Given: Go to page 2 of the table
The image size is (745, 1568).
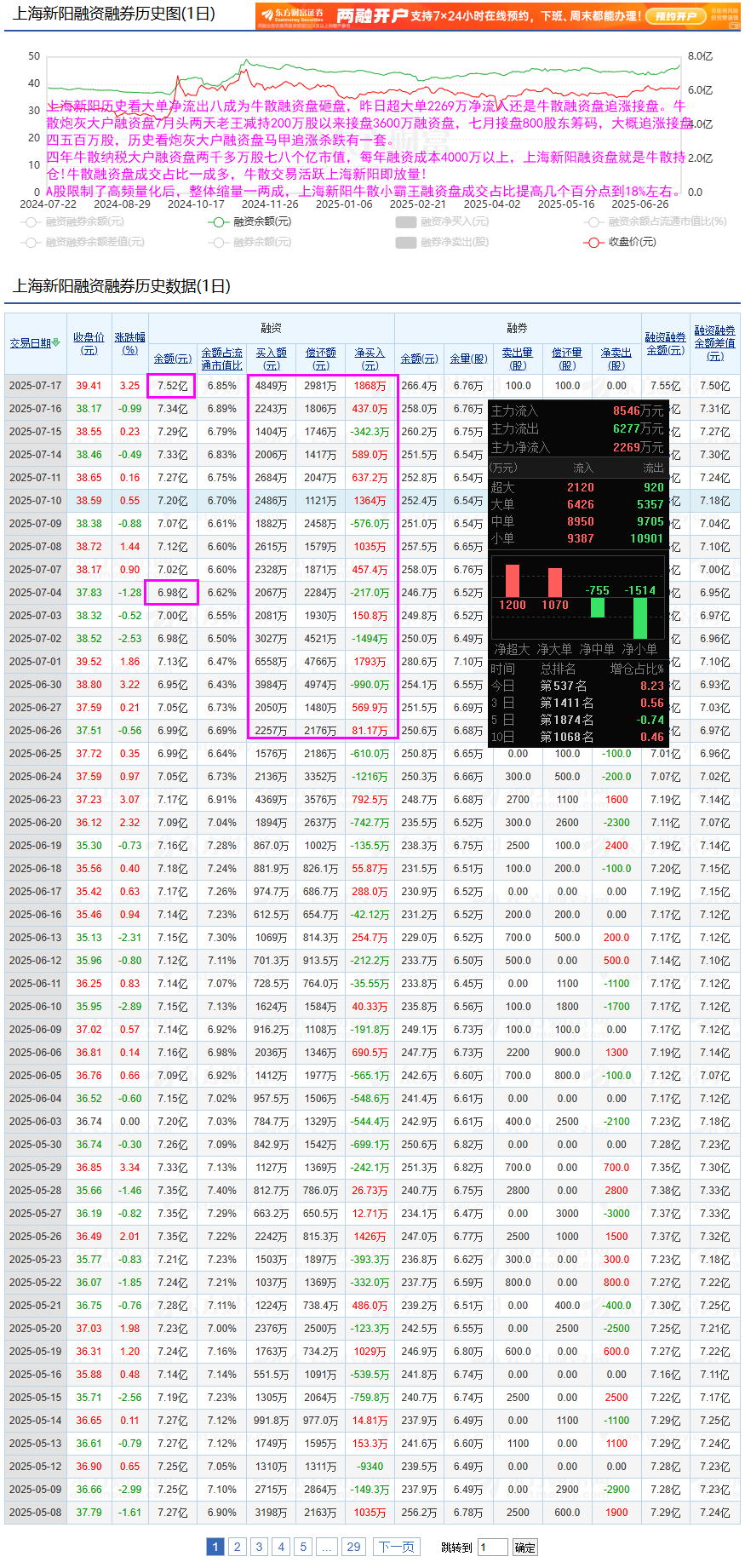Looking at the screenshot, I should [x=238, y=1547].
